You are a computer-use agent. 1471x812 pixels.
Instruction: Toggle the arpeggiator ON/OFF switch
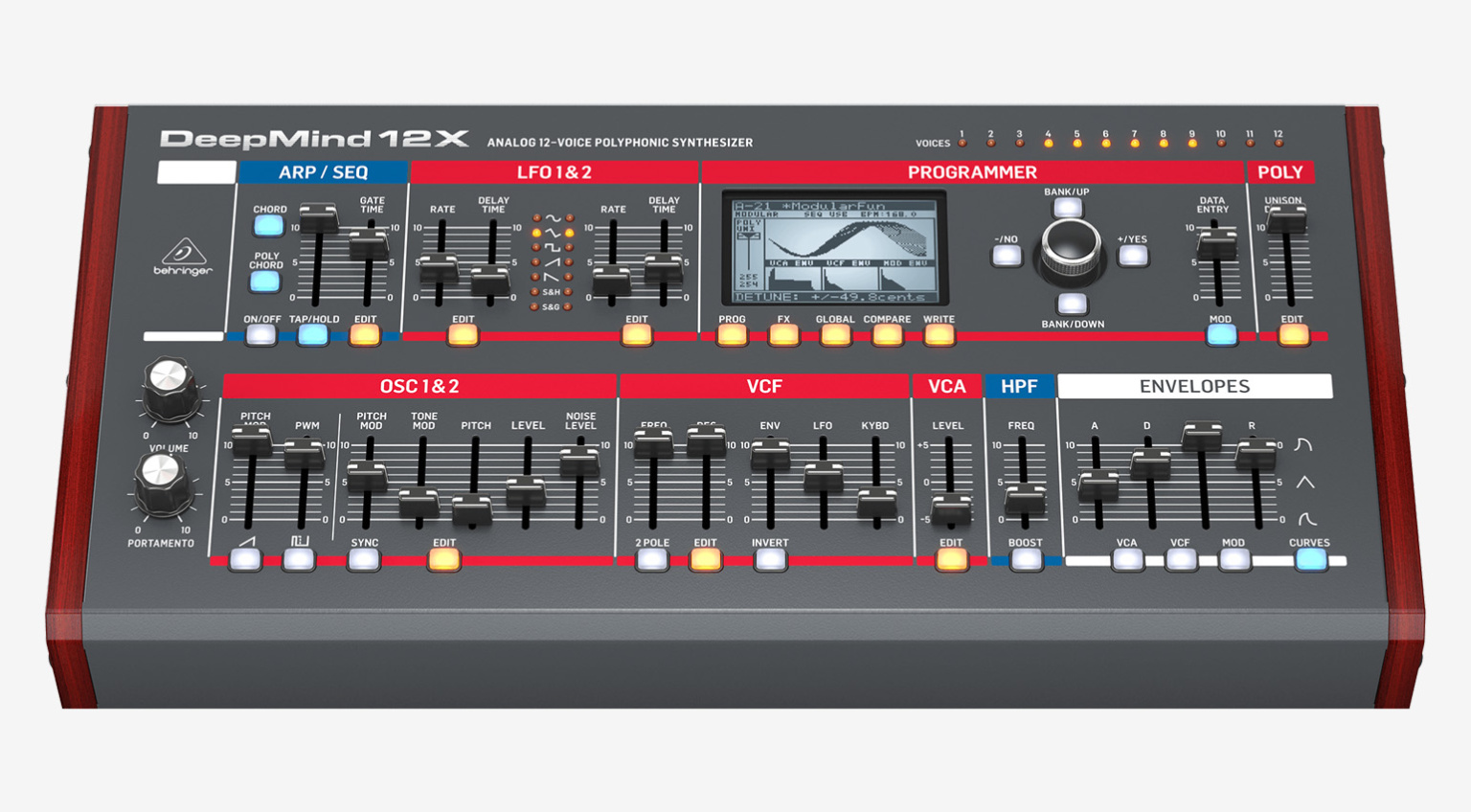click(260, 334)
